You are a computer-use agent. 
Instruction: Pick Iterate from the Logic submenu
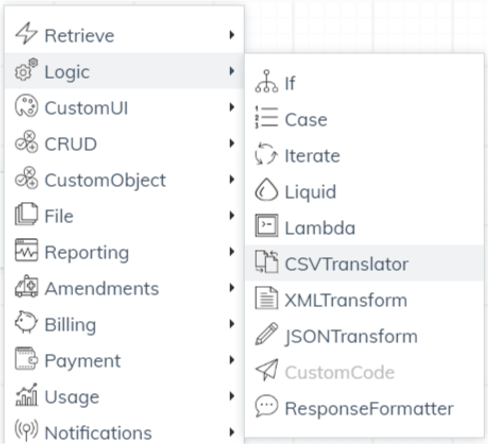click(x=364, y=155)
